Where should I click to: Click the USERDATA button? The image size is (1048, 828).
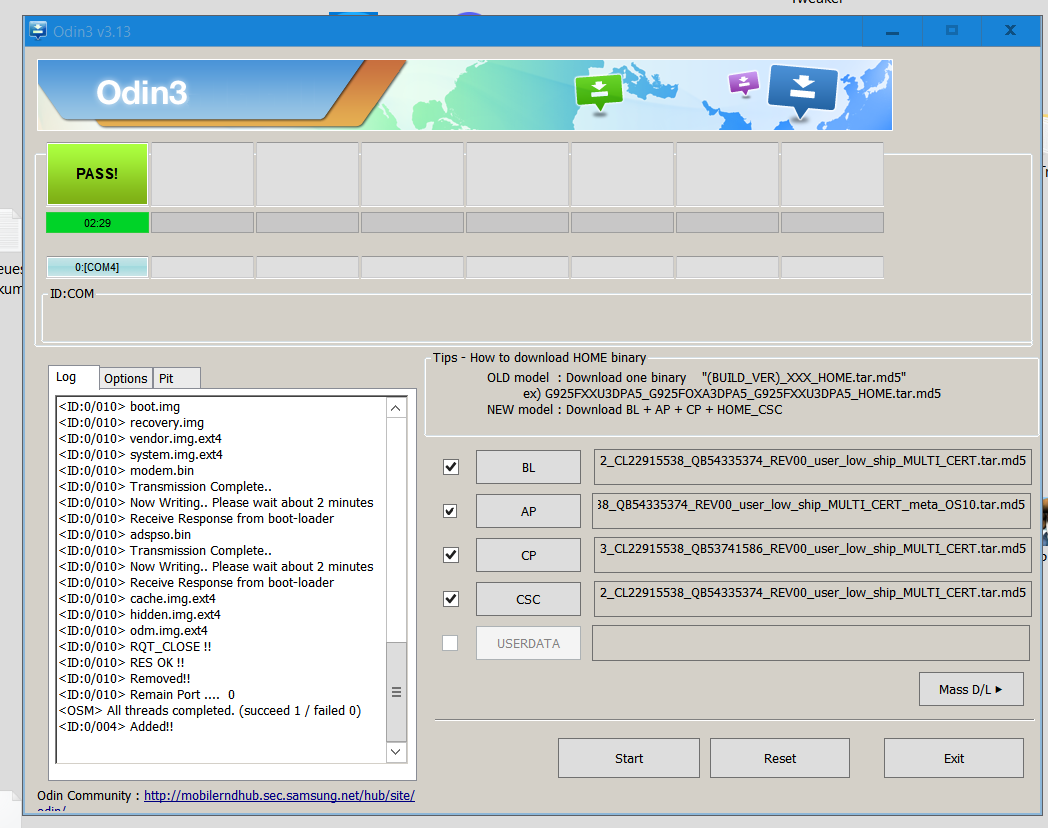[528, 643]
